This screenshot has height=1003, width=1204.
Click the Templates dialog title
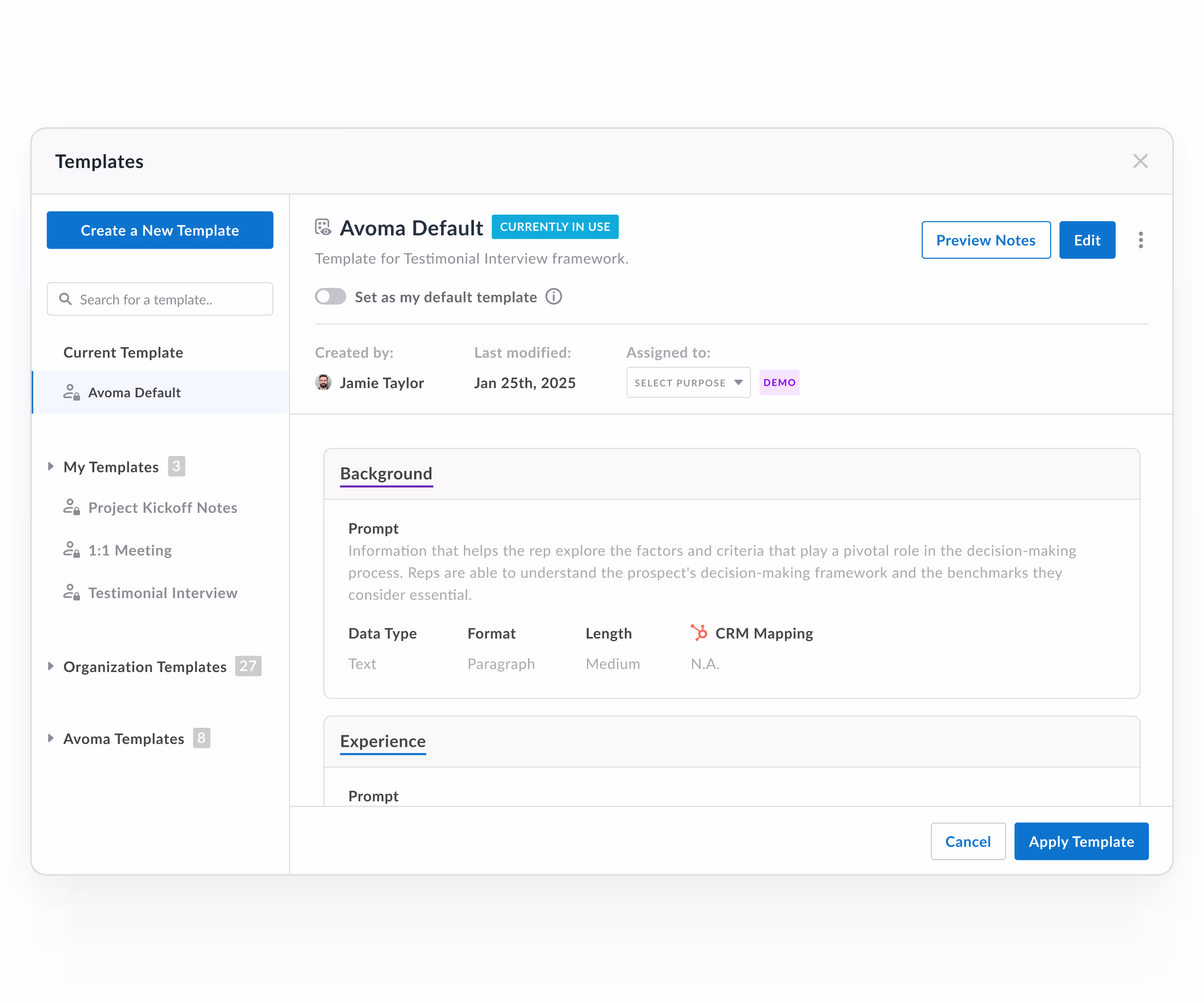99,161
